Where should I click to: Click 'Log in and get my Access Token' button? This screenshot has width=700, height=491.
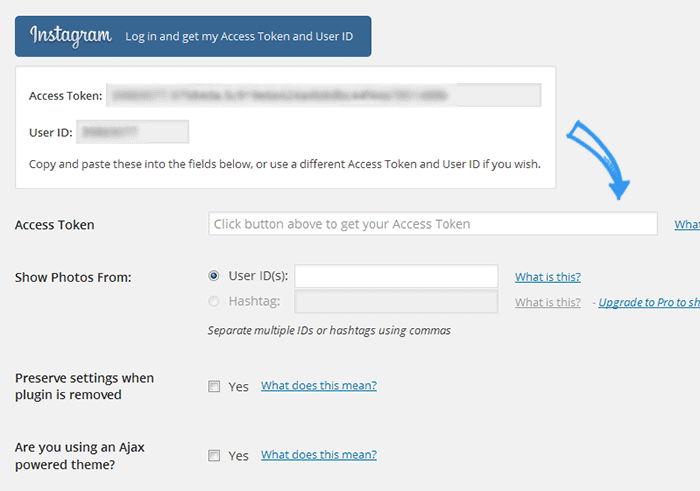coord(193,37)
